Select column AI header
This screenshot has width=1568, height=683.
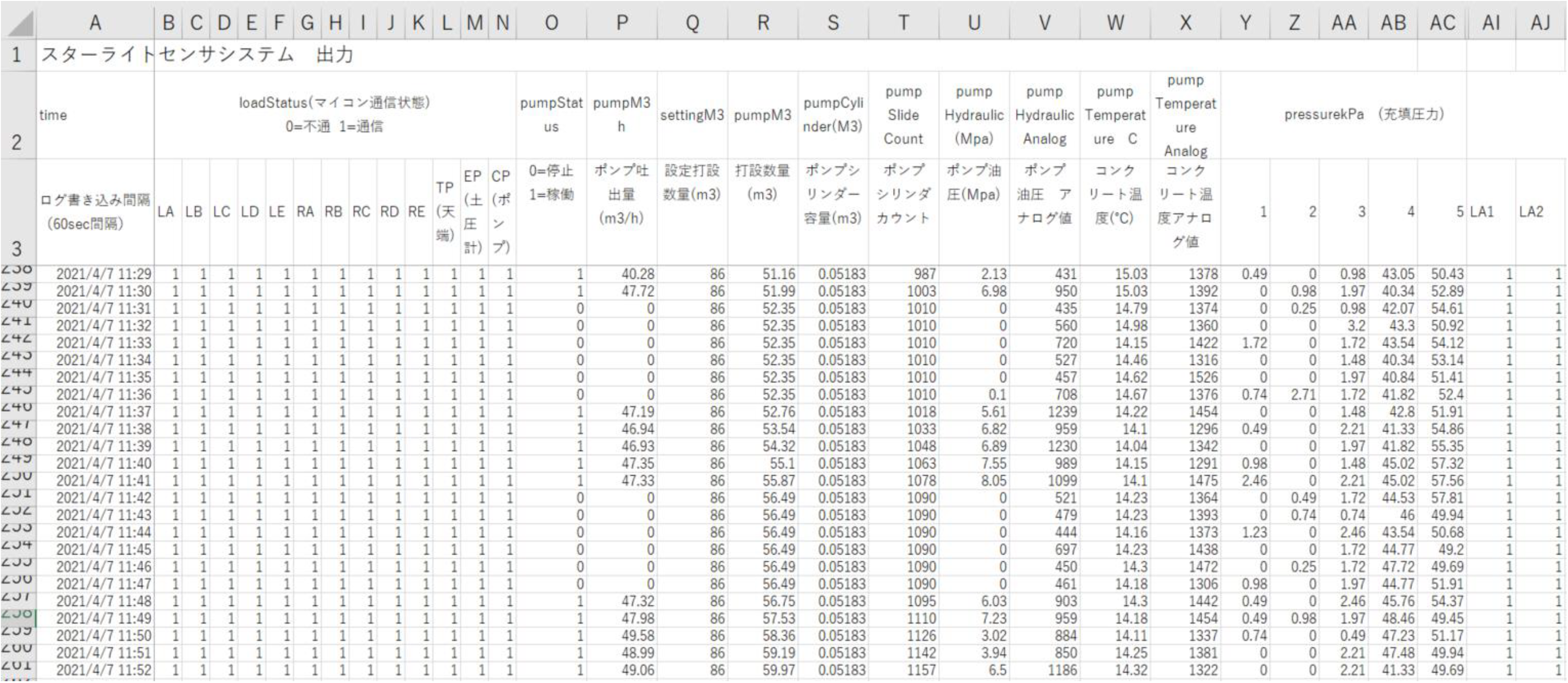1491,23
